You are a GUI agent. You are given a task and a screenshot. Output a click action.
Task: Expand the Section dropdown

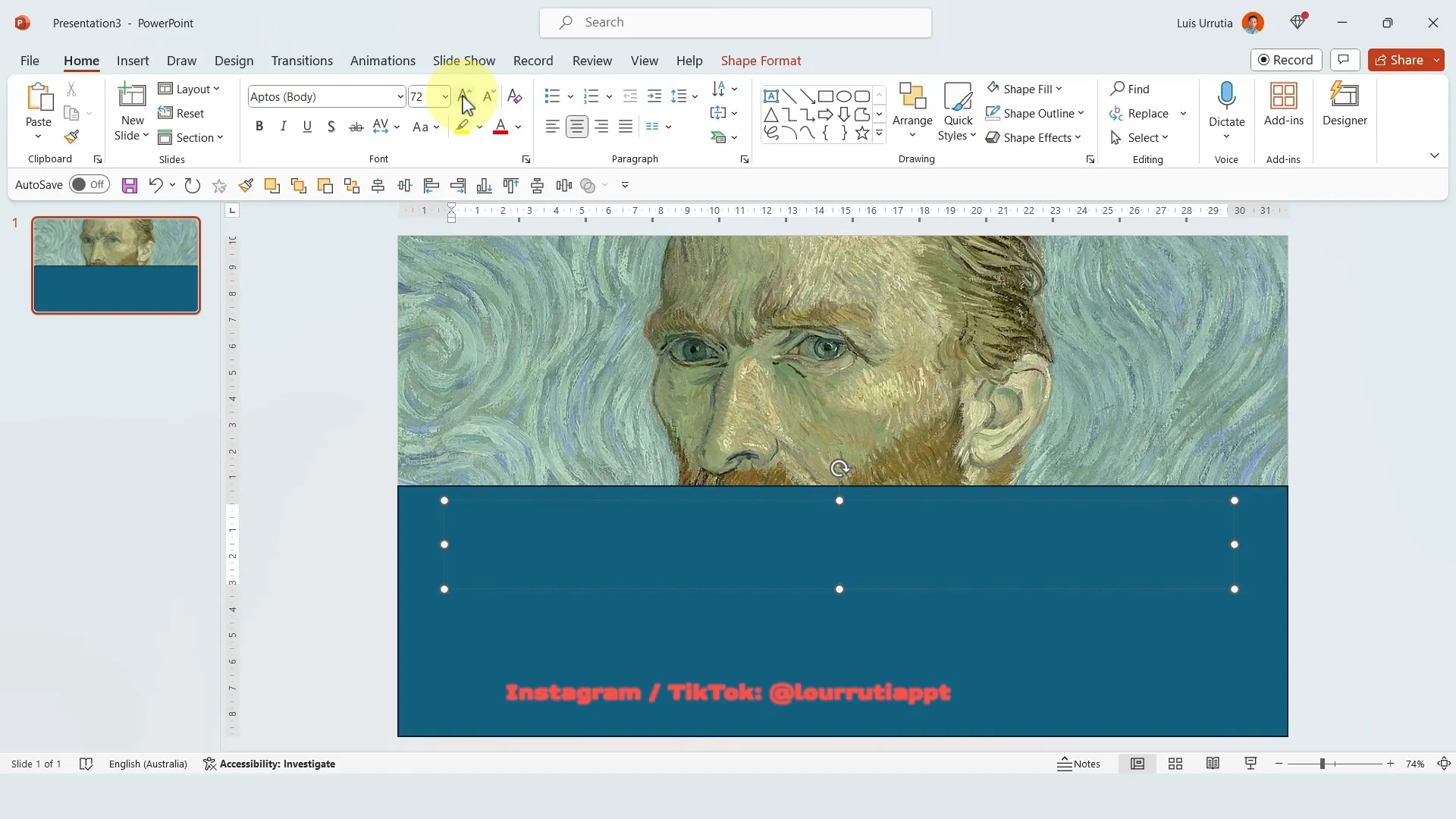point(191,138)
